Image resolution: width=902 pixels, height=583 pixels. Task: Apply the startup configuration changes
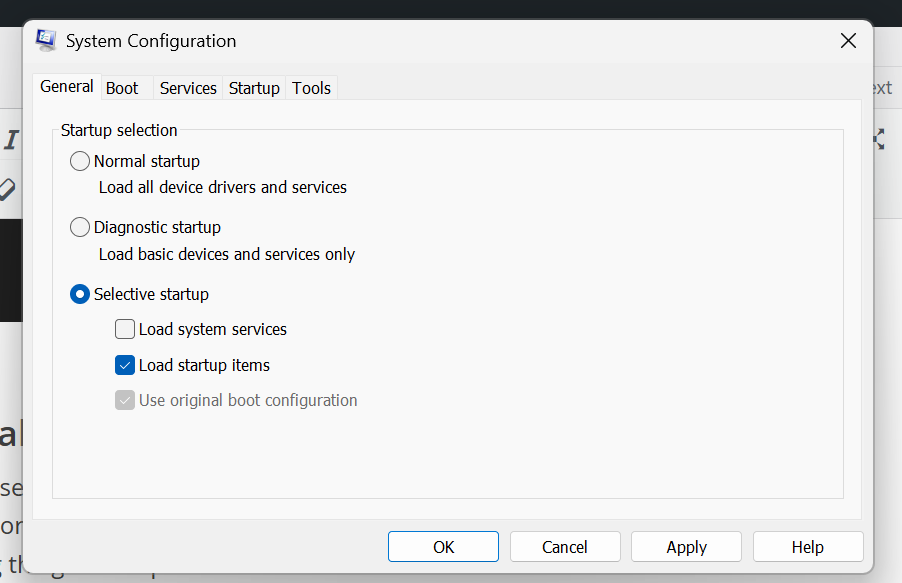(687, 547)
